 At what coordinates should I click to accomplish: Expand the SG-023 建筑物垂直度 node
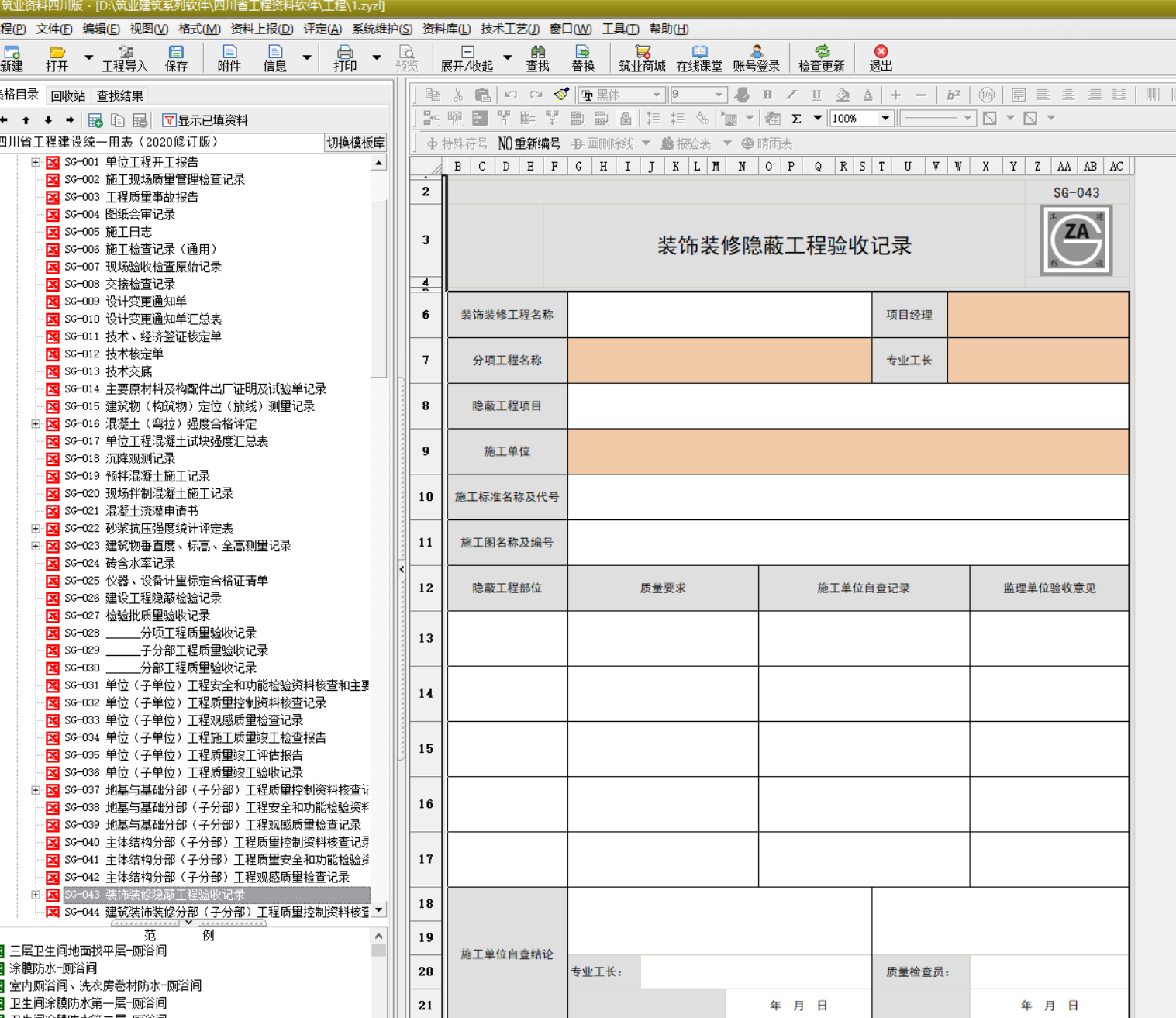click(x=36, y=546)
